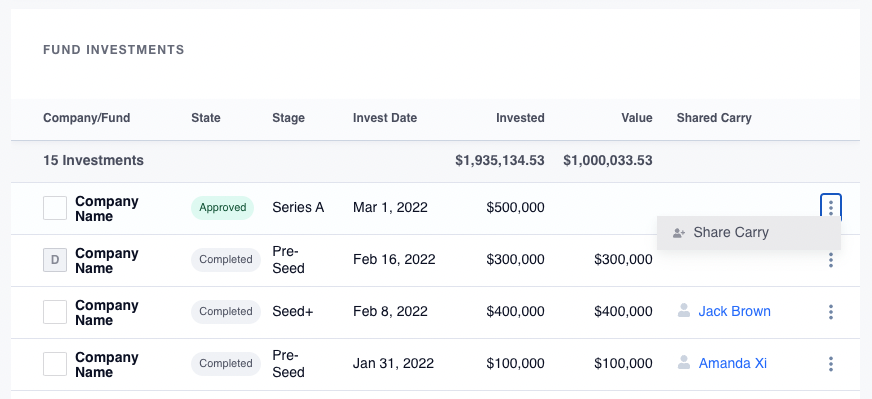The width and height of the screenshot is (872, 399).
Task: Click the empty logo box on the Jan 31, 2022 row
Action: [x=55, y=364]
